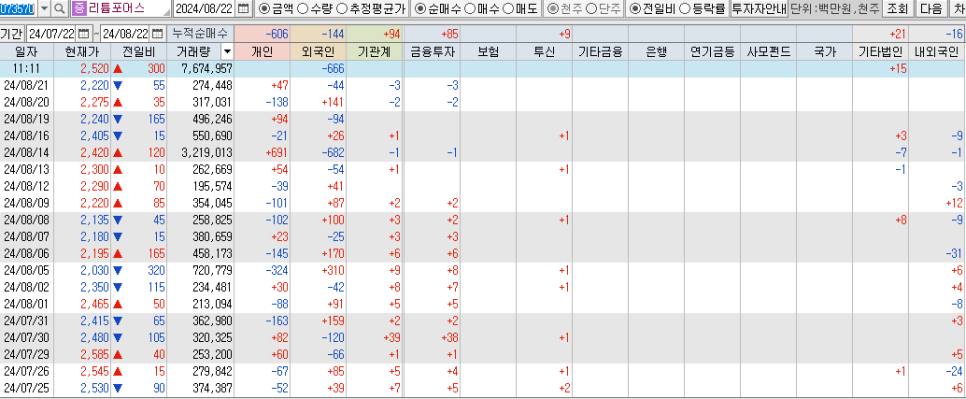Select the 천주 radio button

(553, 9)
